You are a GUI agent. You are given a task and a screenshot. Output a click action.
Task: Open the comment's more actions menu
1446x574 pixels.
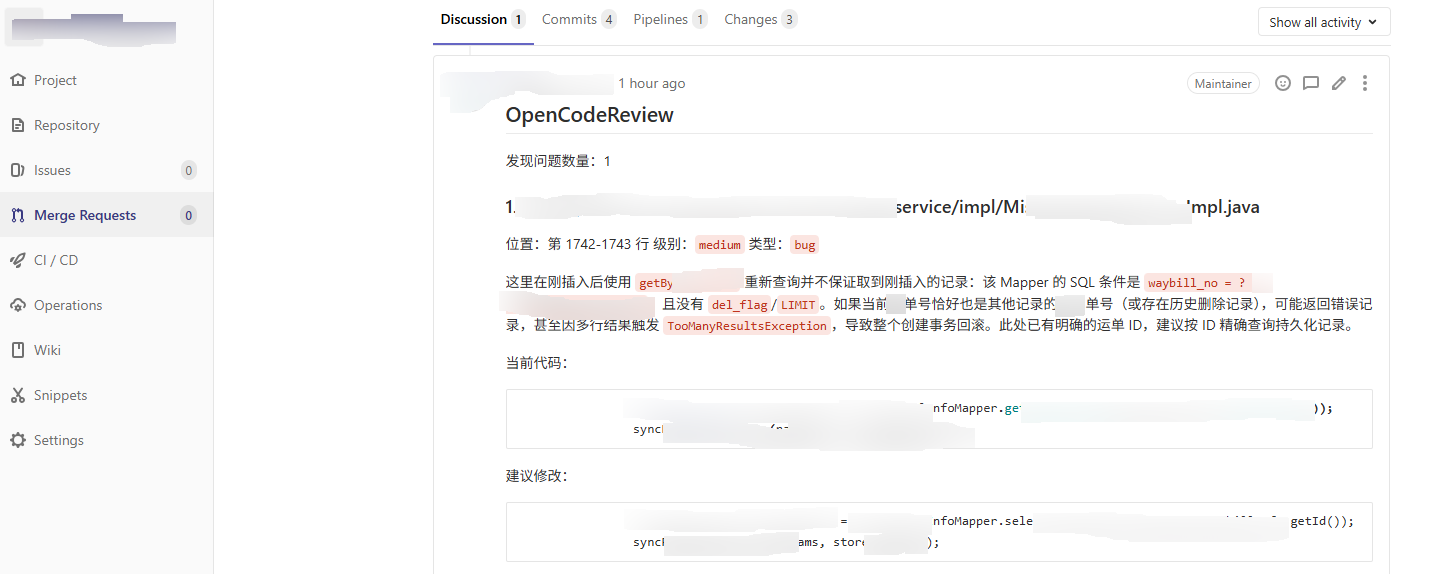coord(1365,83)
